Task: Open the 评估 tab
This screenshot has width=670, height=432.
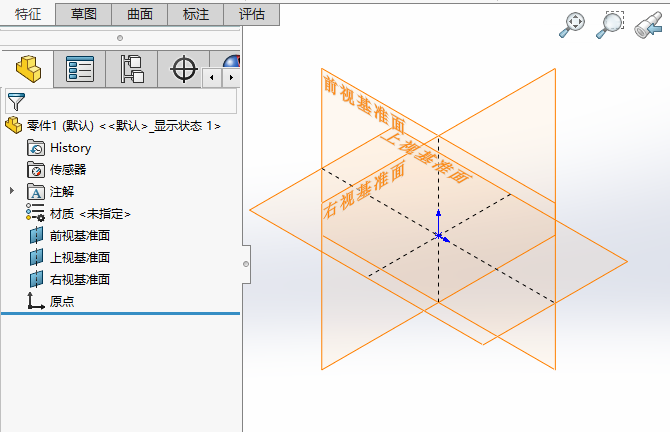Action: point(252,14)
